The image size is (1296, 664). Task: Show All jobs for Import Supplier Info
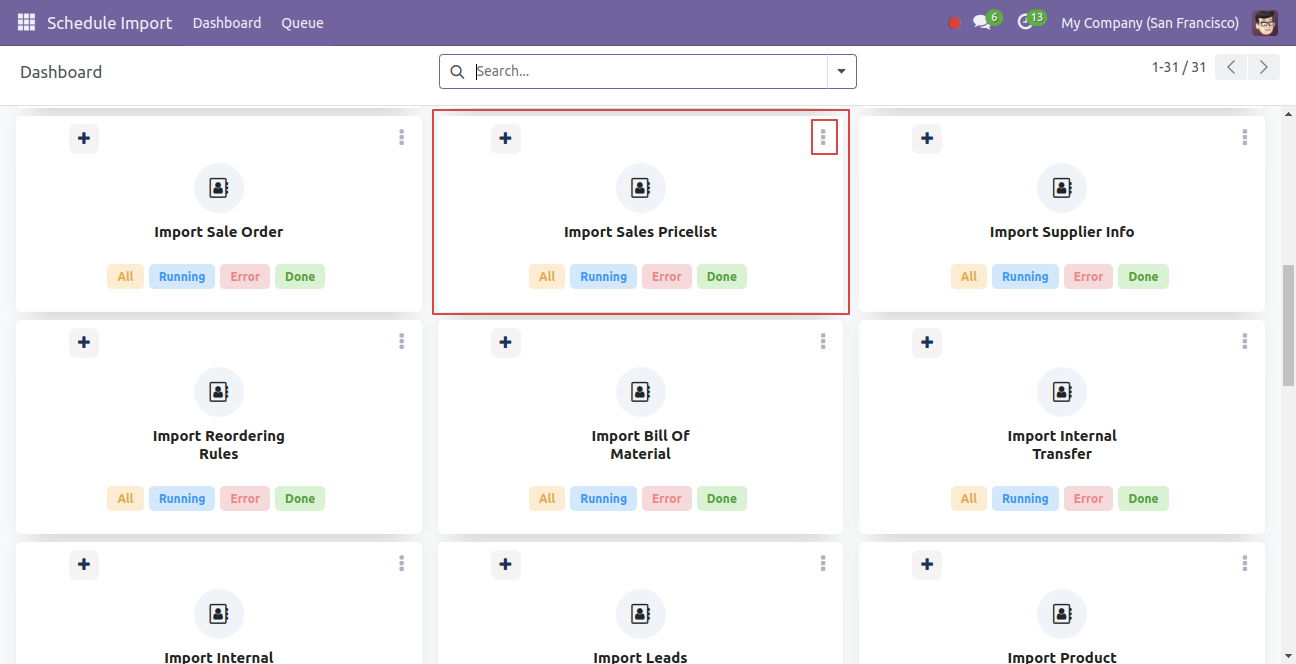pyautogui.click(x=969, y=277)
